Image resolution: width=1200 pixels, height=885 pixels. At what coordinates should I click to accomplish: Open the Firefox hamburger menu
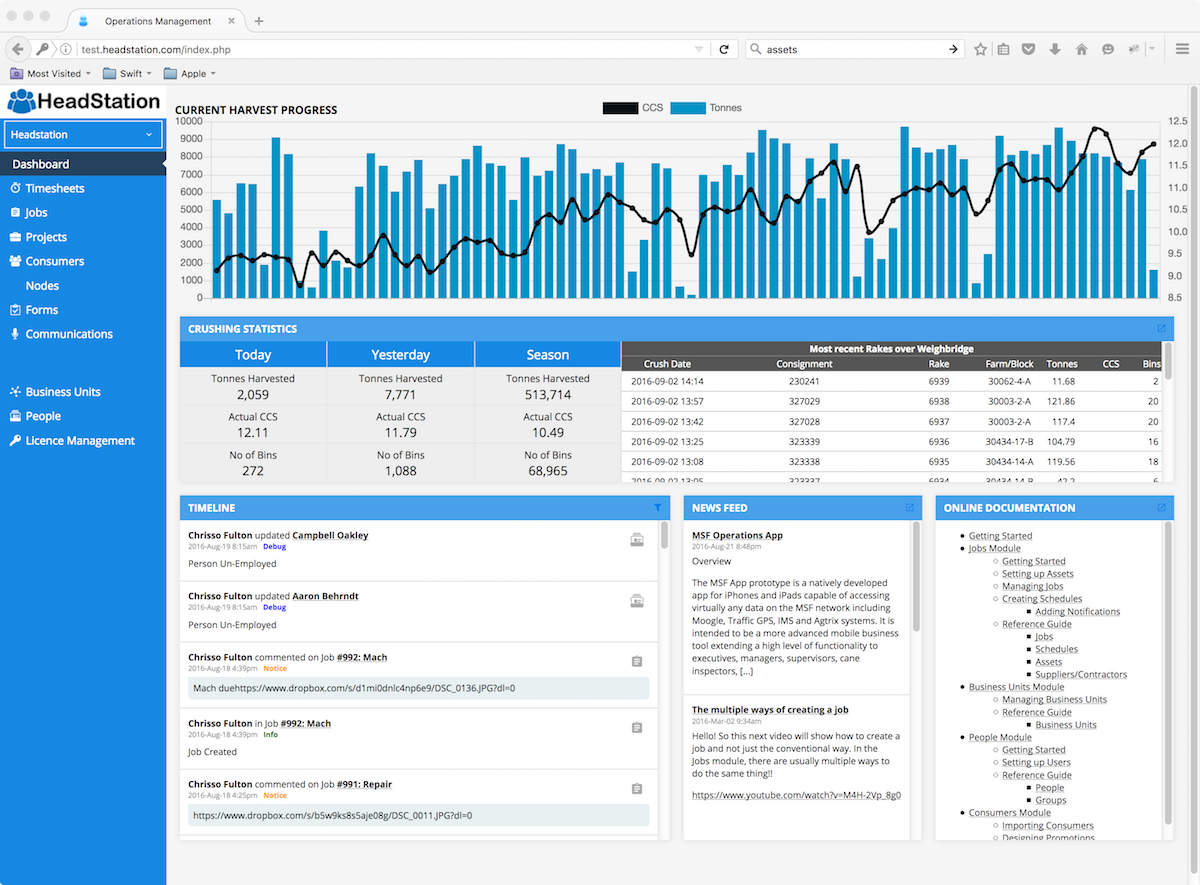[1182, 49]
